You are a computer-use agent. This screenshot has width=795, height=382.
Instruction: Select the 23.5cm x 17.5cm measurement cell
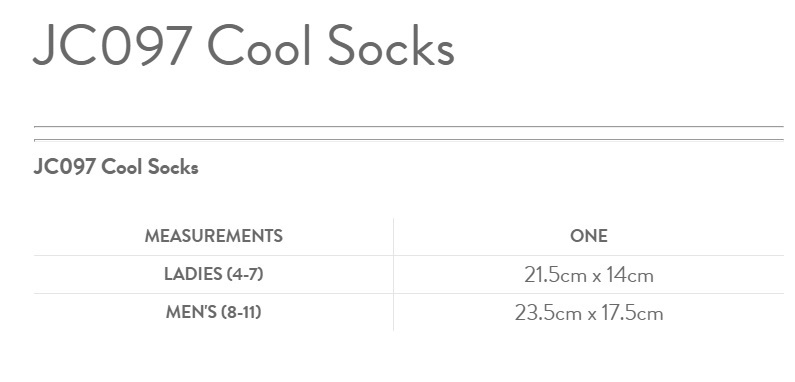click(x=589, y=313)
